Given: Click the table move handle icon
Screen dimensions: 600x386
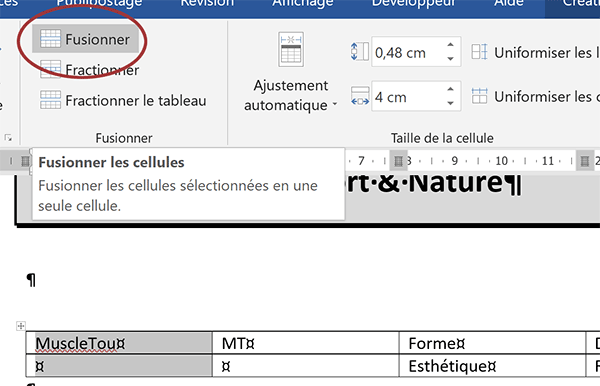Looking at the screenshot, I should (21, 326).
